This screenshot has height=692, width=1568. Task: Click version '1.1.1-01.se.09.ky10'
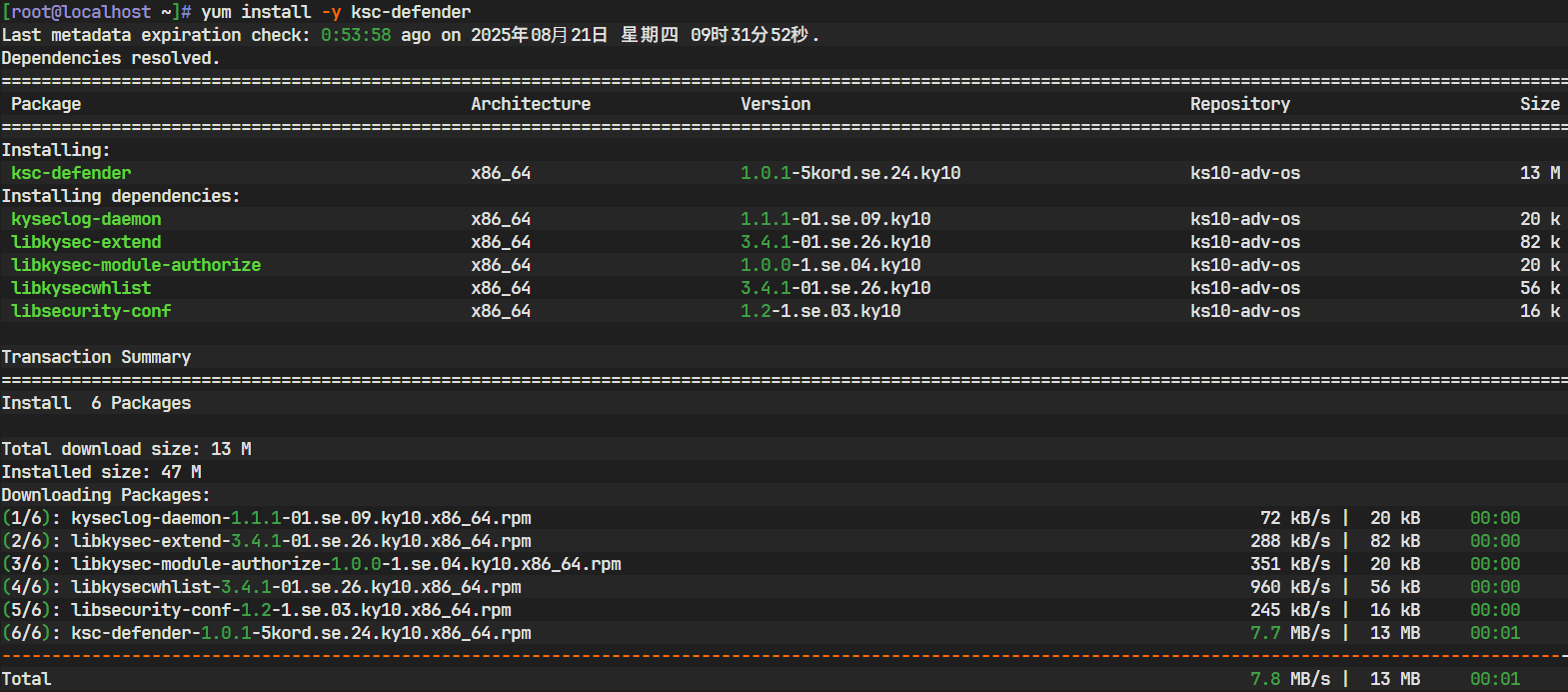835,219
